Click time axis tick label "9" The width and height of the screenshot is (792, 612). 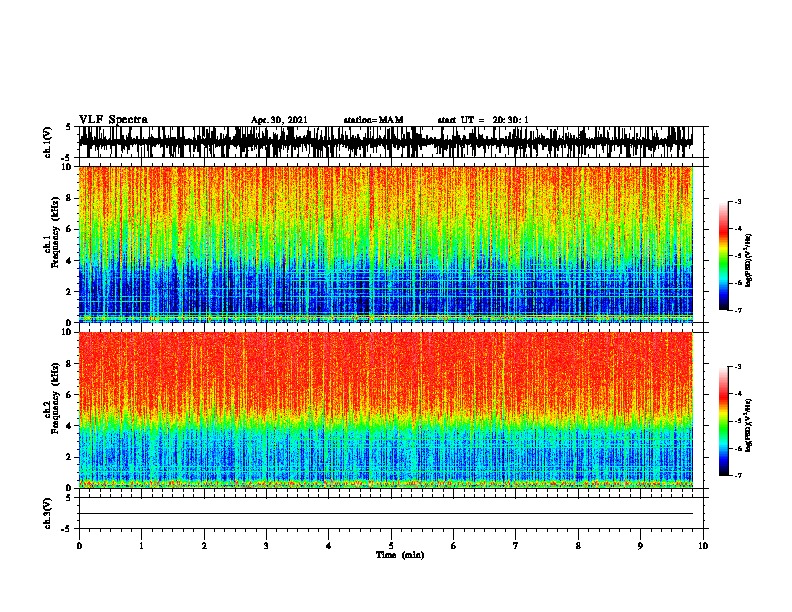(640, 546)
